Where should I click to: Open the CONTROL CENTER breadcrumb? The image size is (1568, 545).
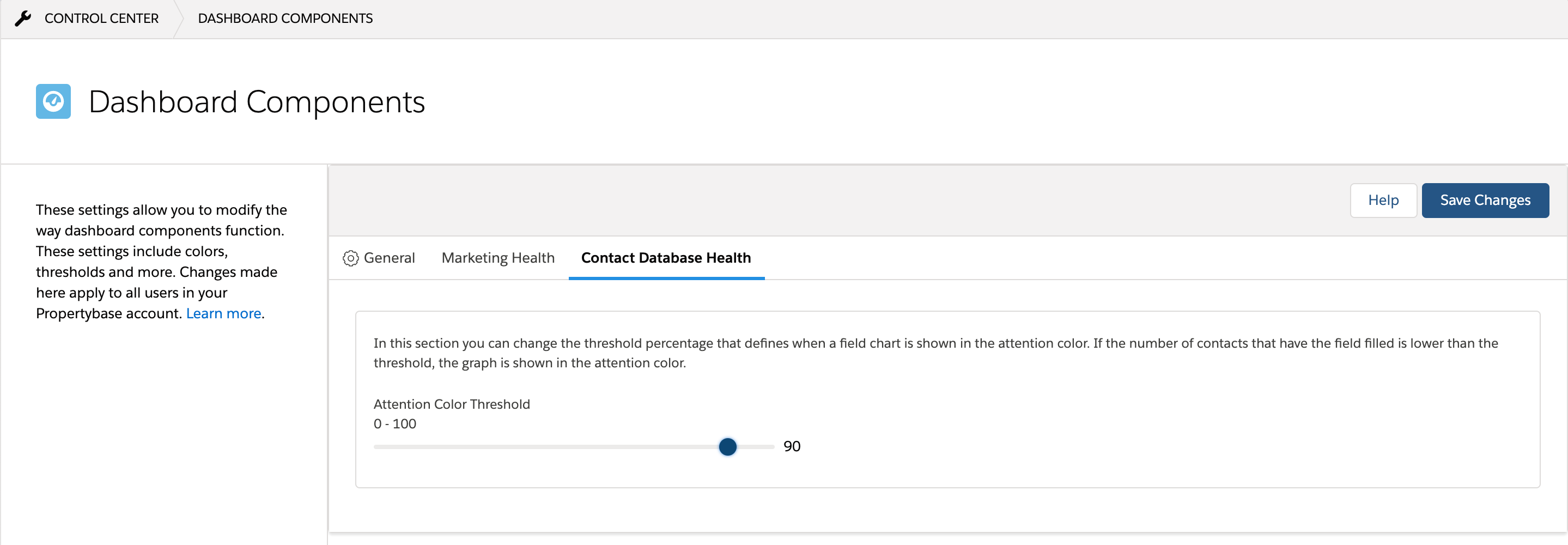pos(101,17)
